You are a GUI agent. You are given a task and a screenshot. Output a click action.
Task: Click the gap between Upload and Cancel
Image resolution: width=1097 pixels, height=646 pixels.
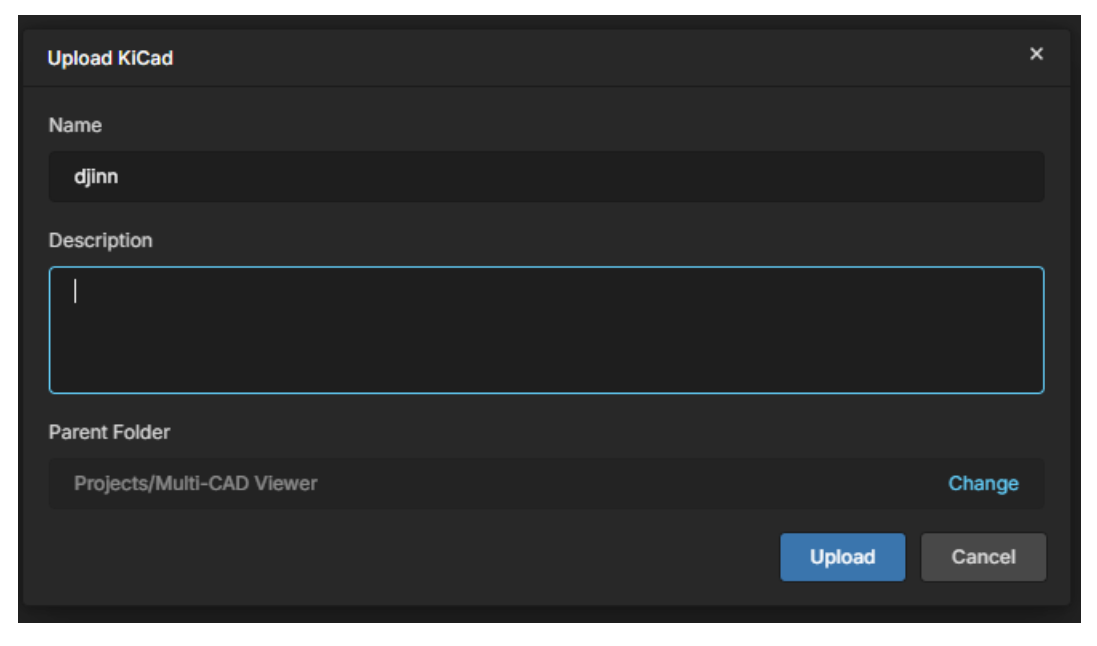pos(913,557)
